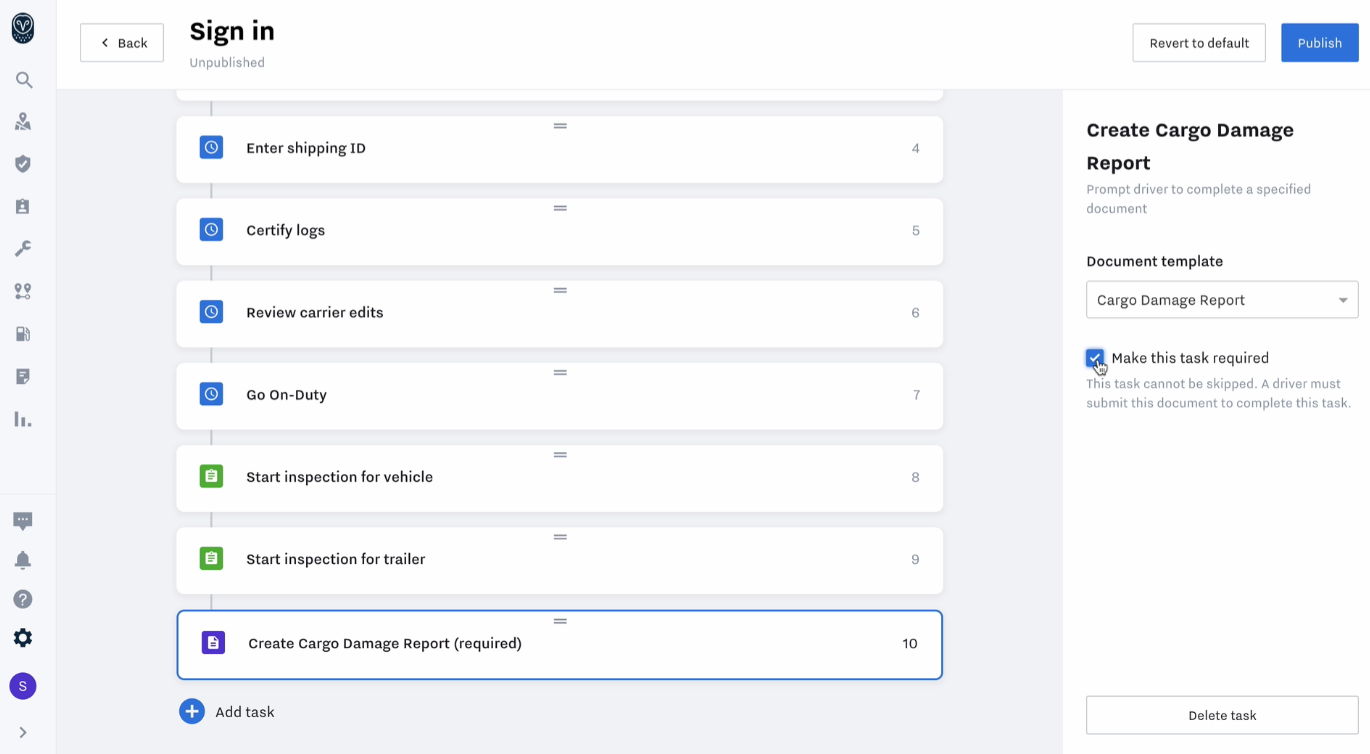Open the Cargo Damage Report template dropdown
The width and height of the screenshot is (1370, 754).
[x=1221, y=299]
